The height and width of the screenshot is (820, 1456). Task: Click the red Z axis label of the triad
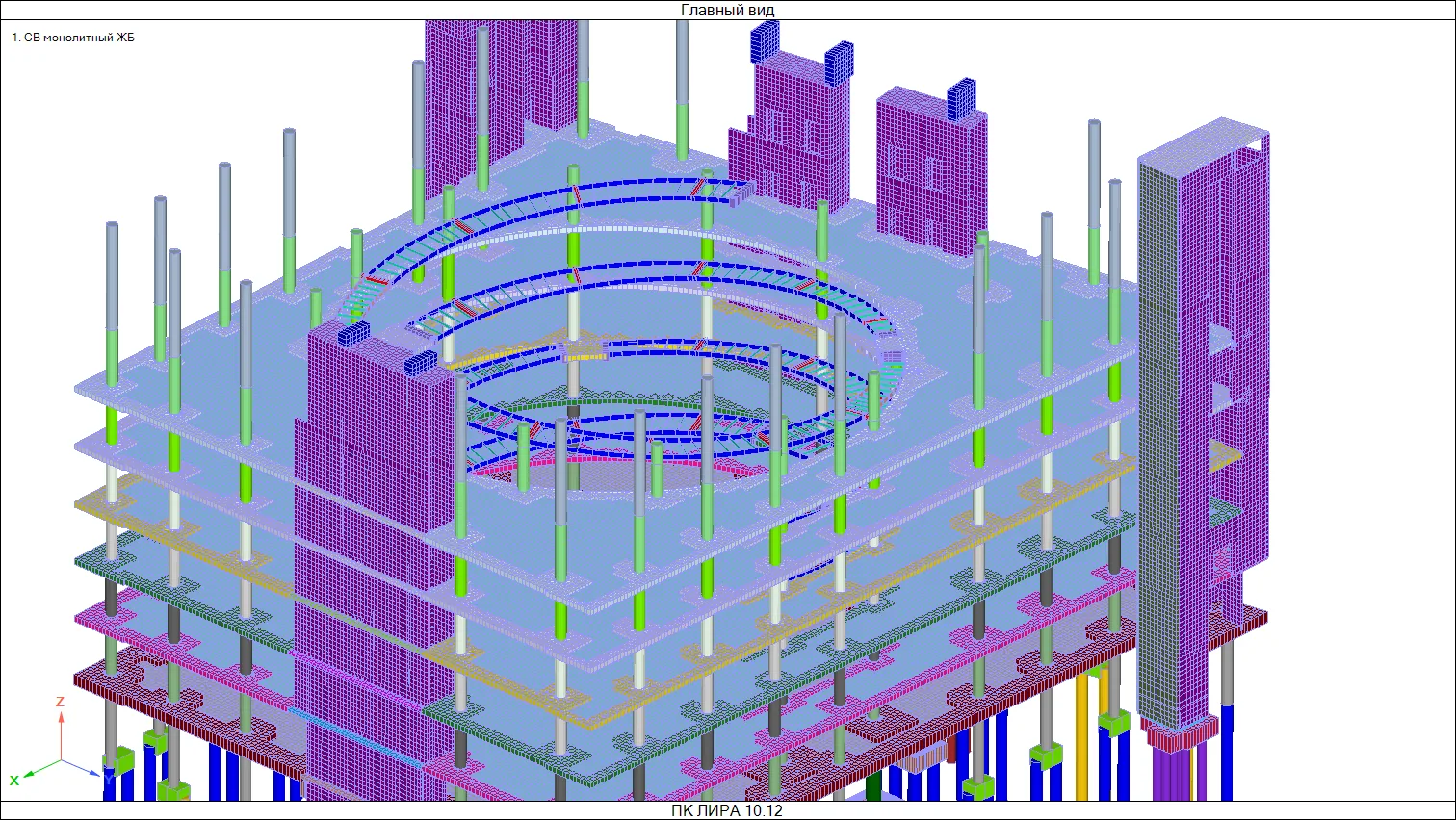[x=60, y=702]
